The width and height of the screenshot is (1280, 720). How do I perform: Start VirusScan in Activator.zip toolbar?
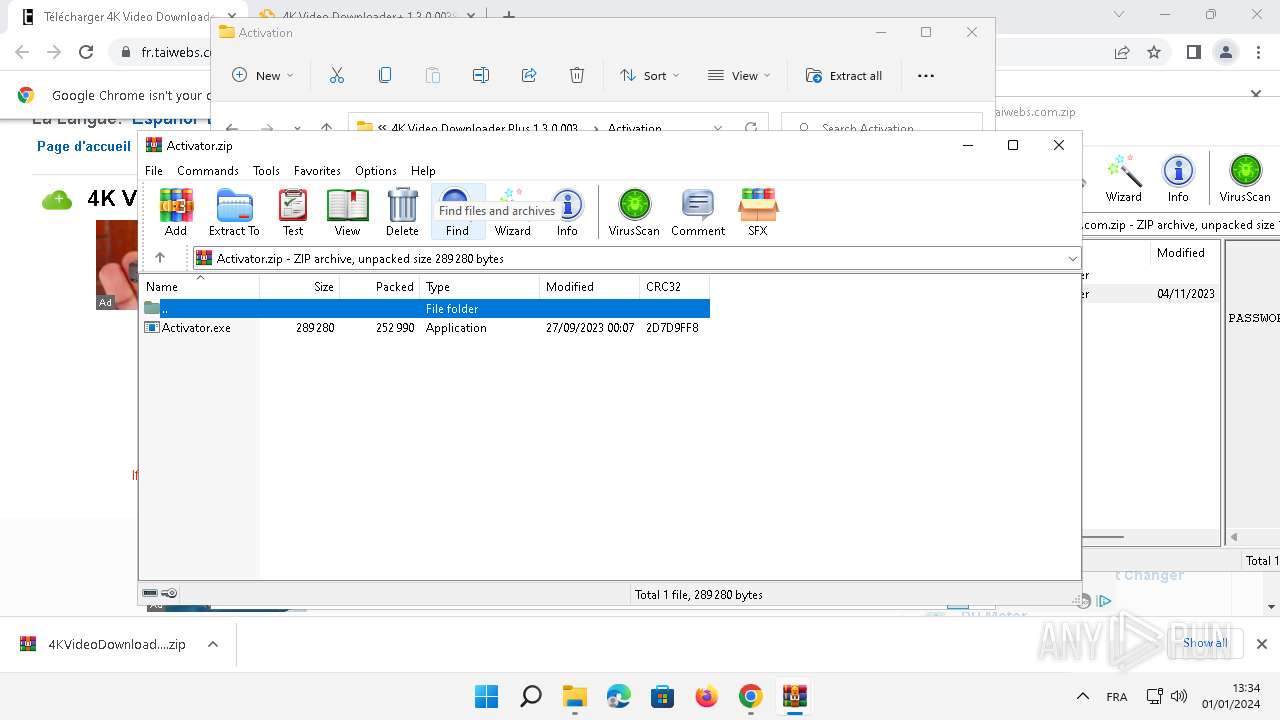634,212
